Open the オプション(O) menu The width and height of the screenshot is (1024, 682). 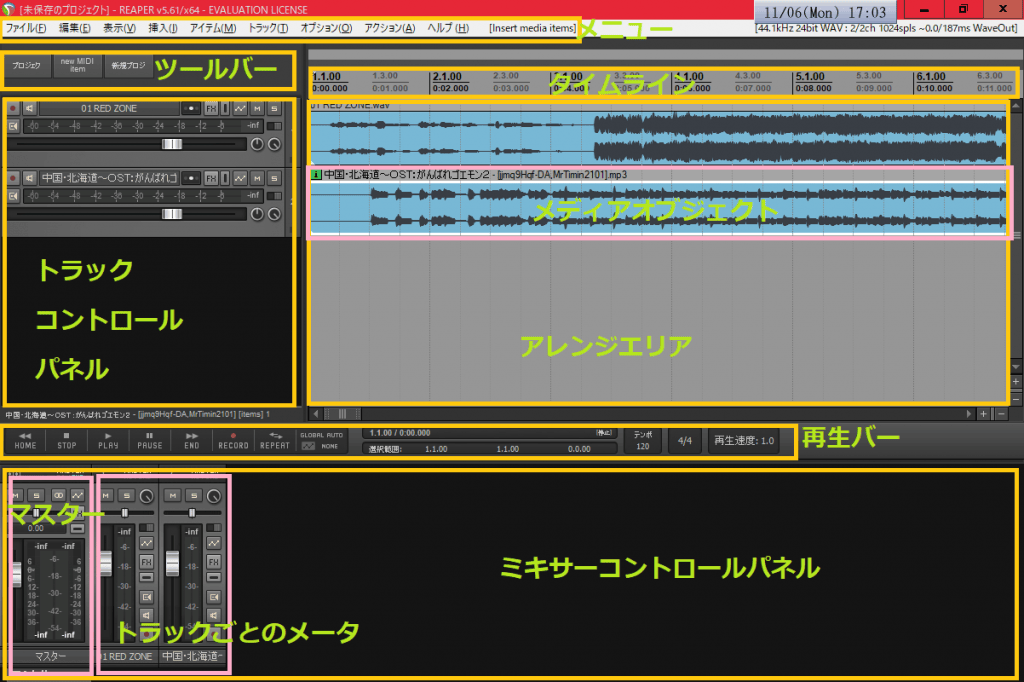pyautogui.click(x=326, y=28)
